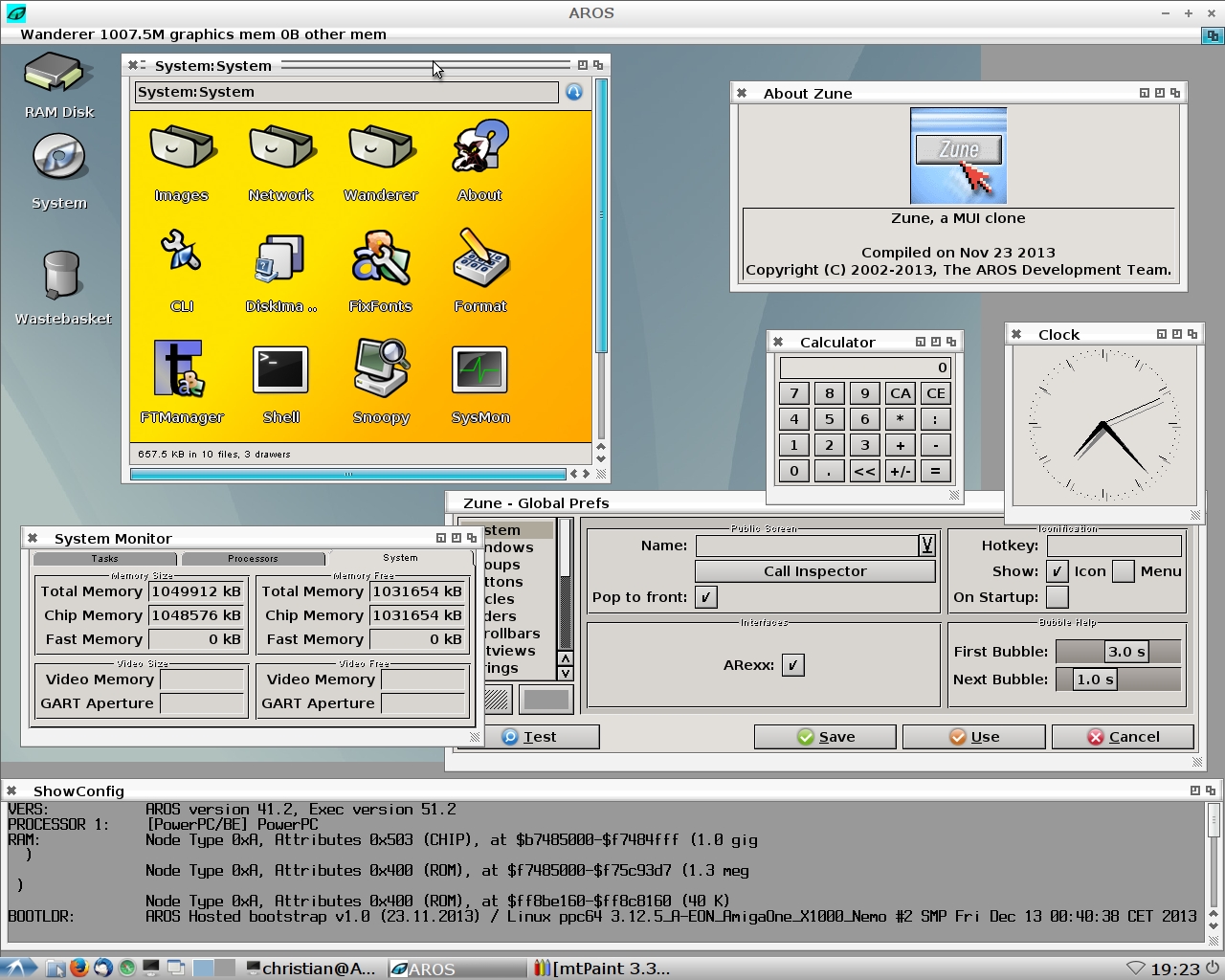Open the Snoopy tool icon
This screenshot has height=980, width=1225.
tap(381, 368)
